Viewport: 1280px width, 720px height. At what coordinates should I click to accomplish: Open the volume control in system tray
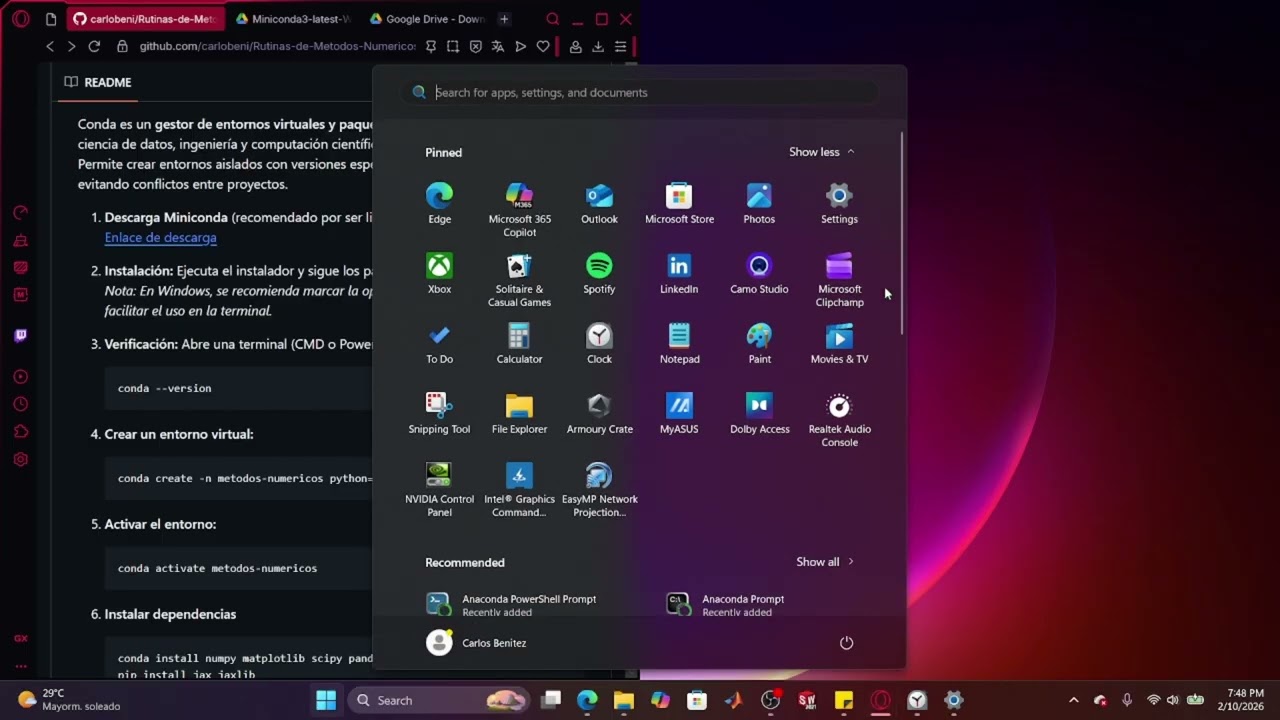click(x=1172, y=700)
